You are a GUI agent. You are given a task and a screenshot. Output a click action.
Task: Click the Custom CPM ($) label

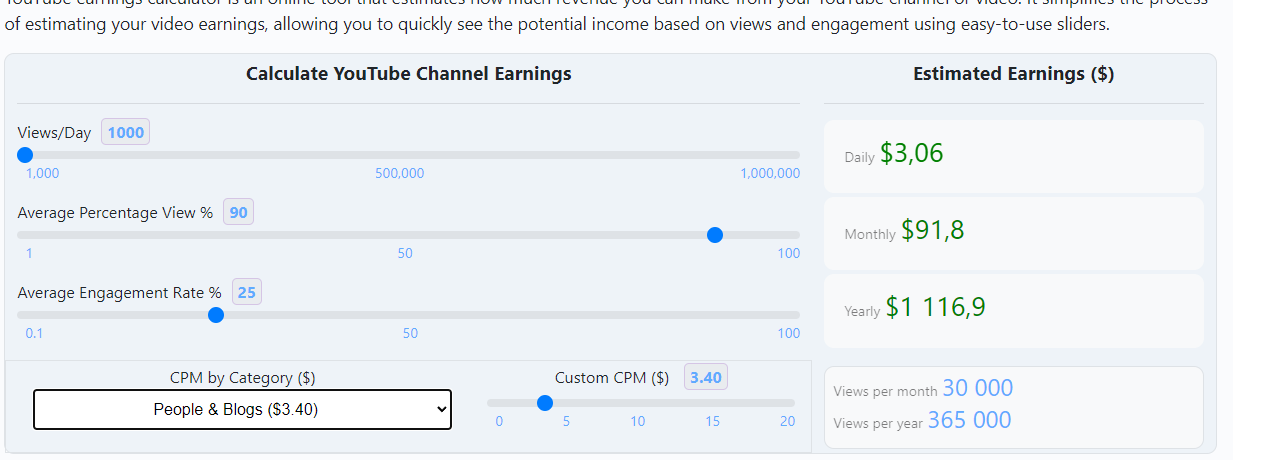(612, 378)
